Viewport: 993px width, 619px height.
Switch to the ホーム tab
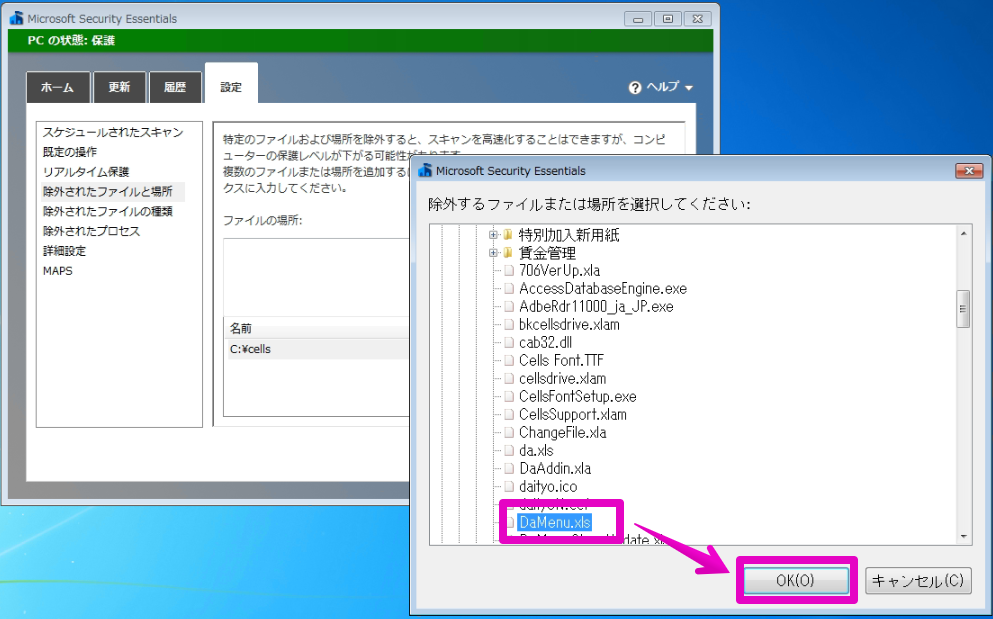tap(58, 87)
